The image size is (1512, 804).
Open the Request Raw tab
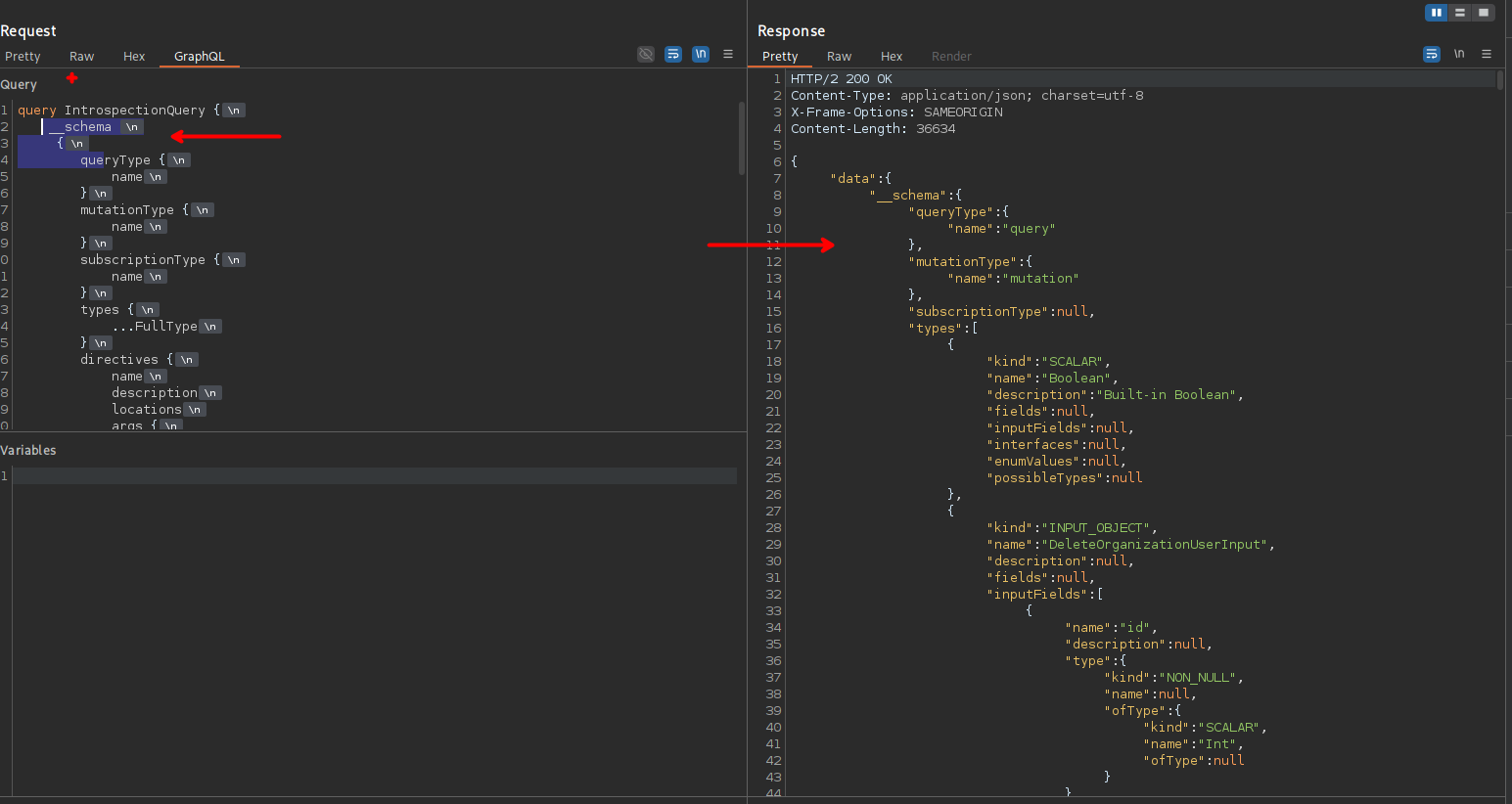pyautogui.click(x=82, y=57)
